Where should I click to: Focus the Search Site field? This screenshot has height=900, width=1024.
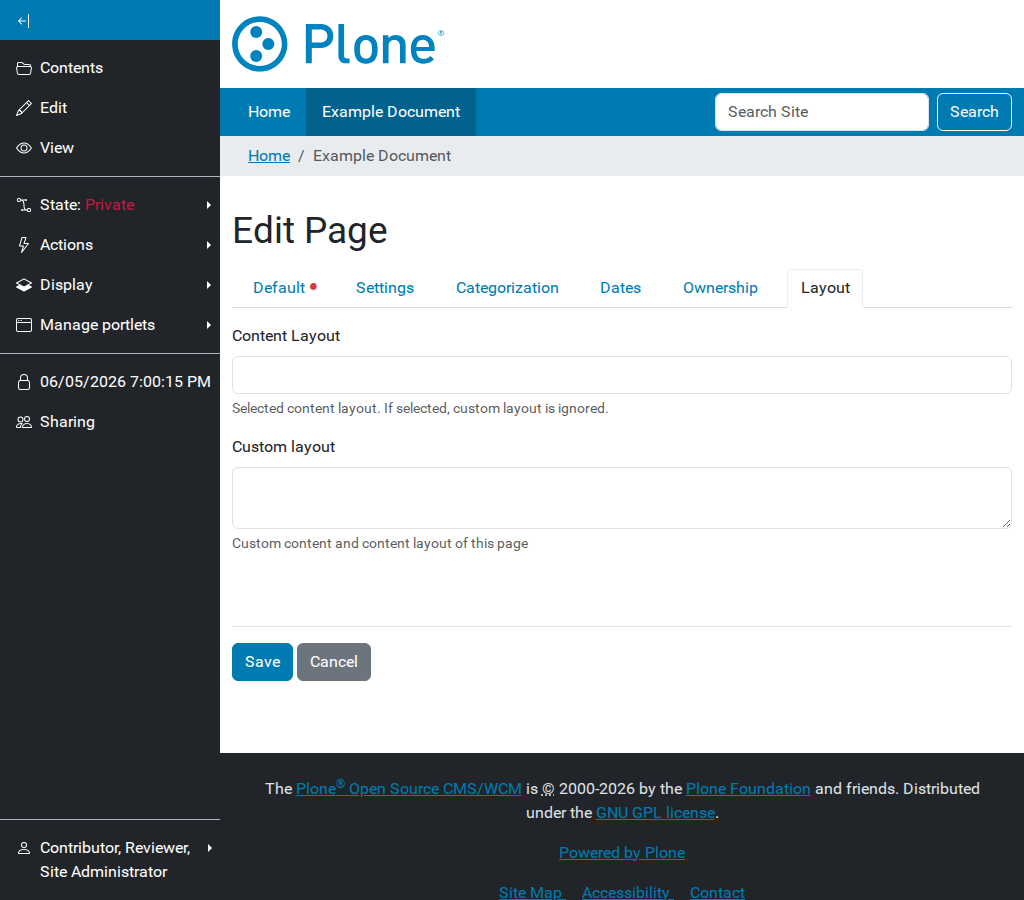coord(822,112)
